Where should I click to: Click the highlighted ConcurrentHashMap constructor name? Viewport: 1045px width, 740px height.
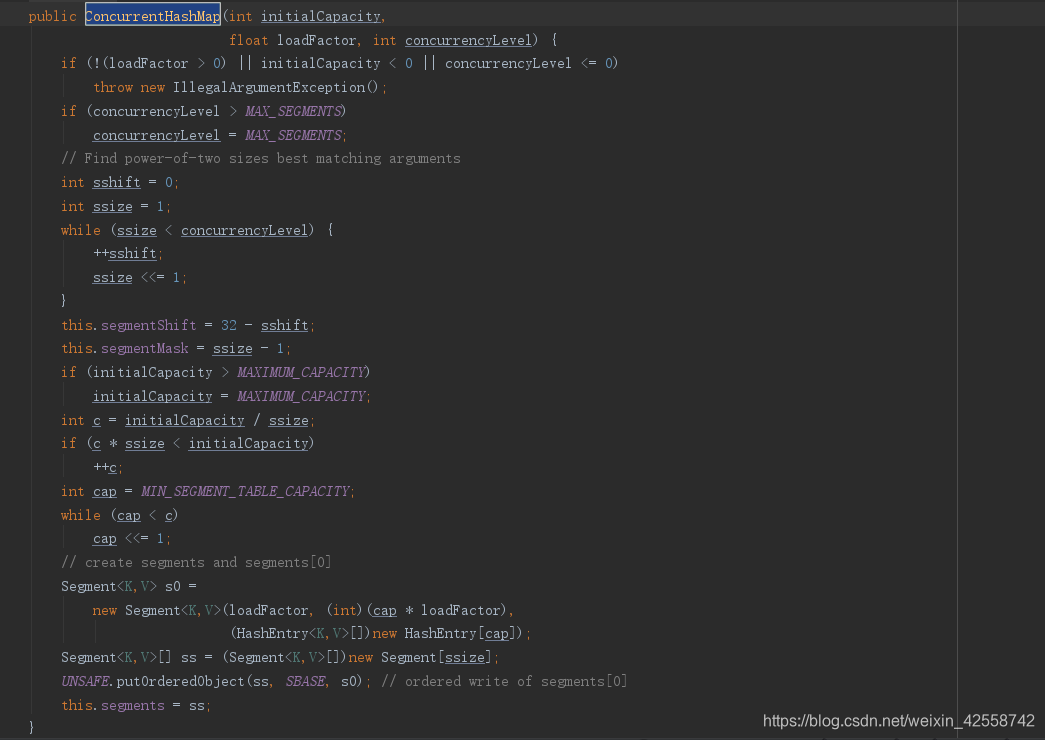coord(153,16)
